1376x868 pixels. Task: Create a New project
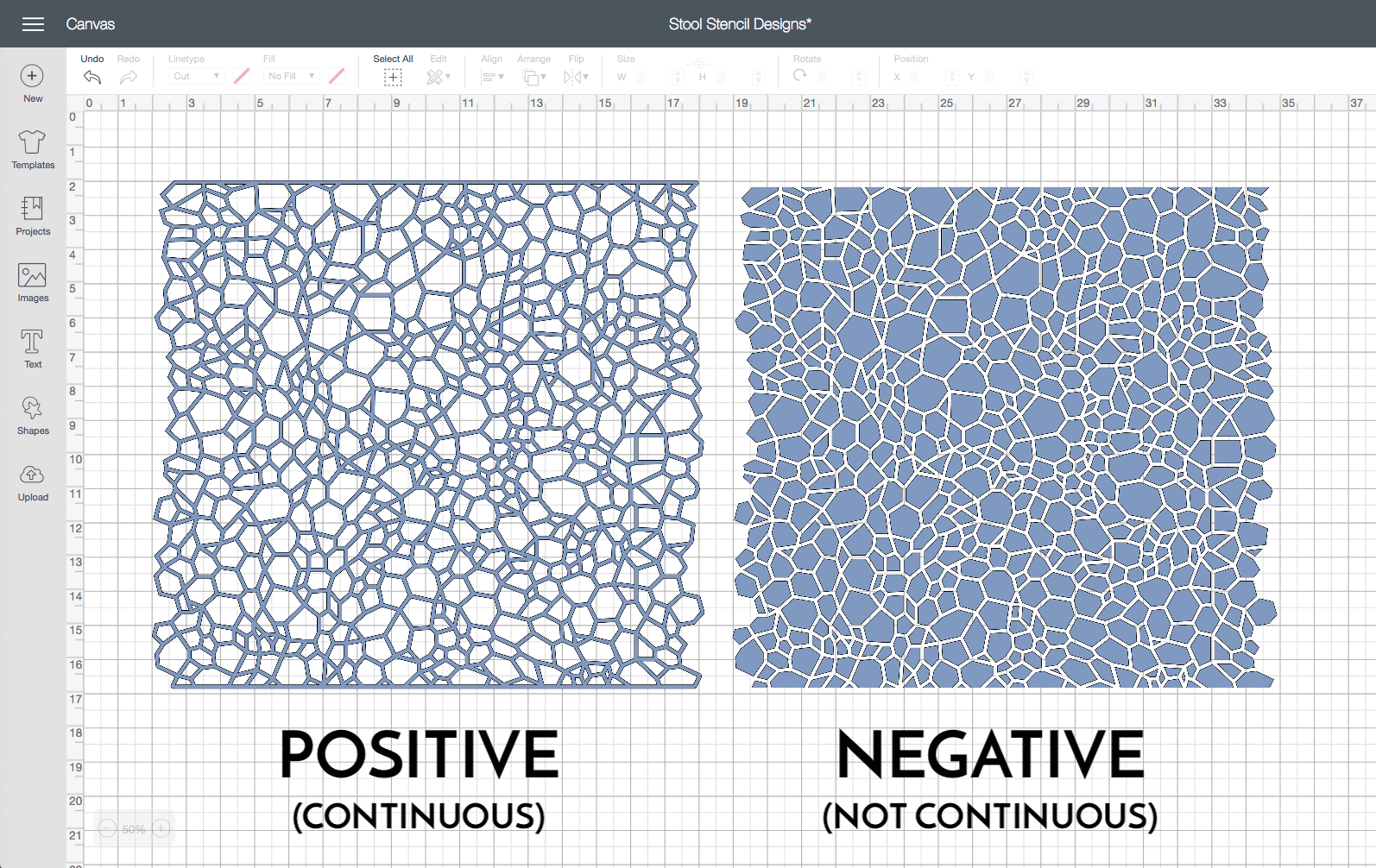[x=33, y=84]
